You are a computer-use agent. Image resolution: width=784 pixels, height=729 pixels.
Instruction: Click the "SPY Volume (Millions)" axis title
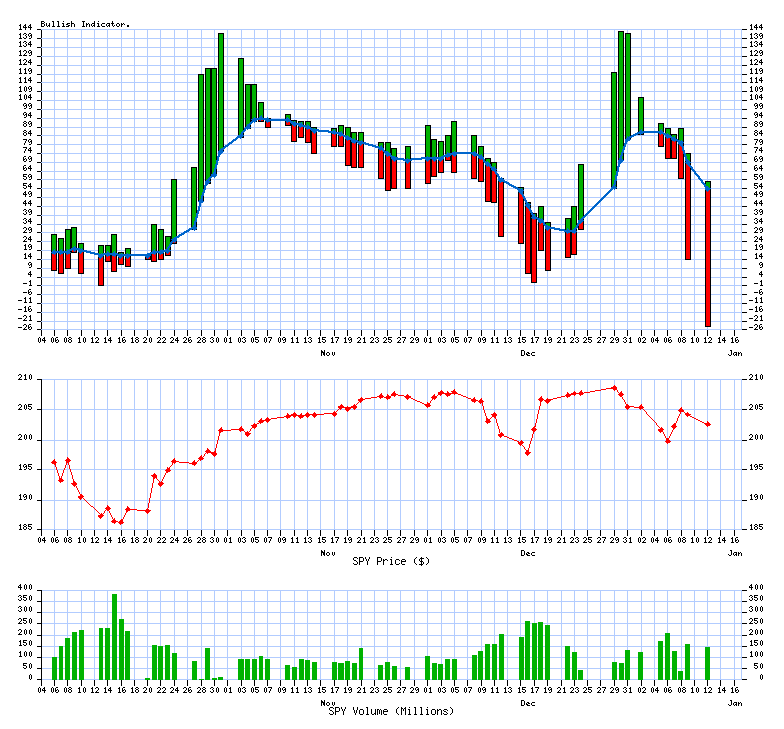391,711
